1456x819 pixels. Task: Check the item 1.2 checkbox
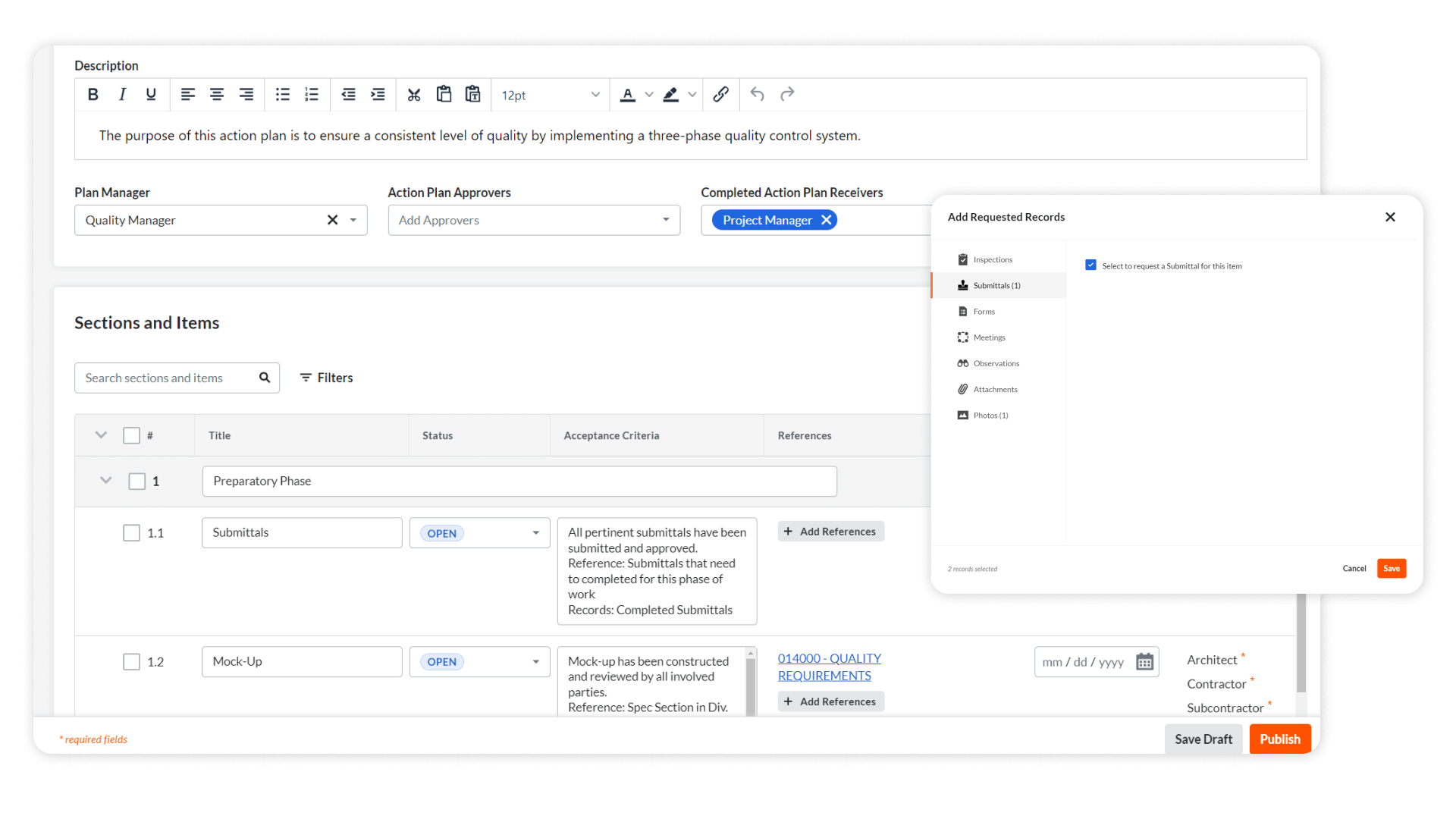point(132,662)
